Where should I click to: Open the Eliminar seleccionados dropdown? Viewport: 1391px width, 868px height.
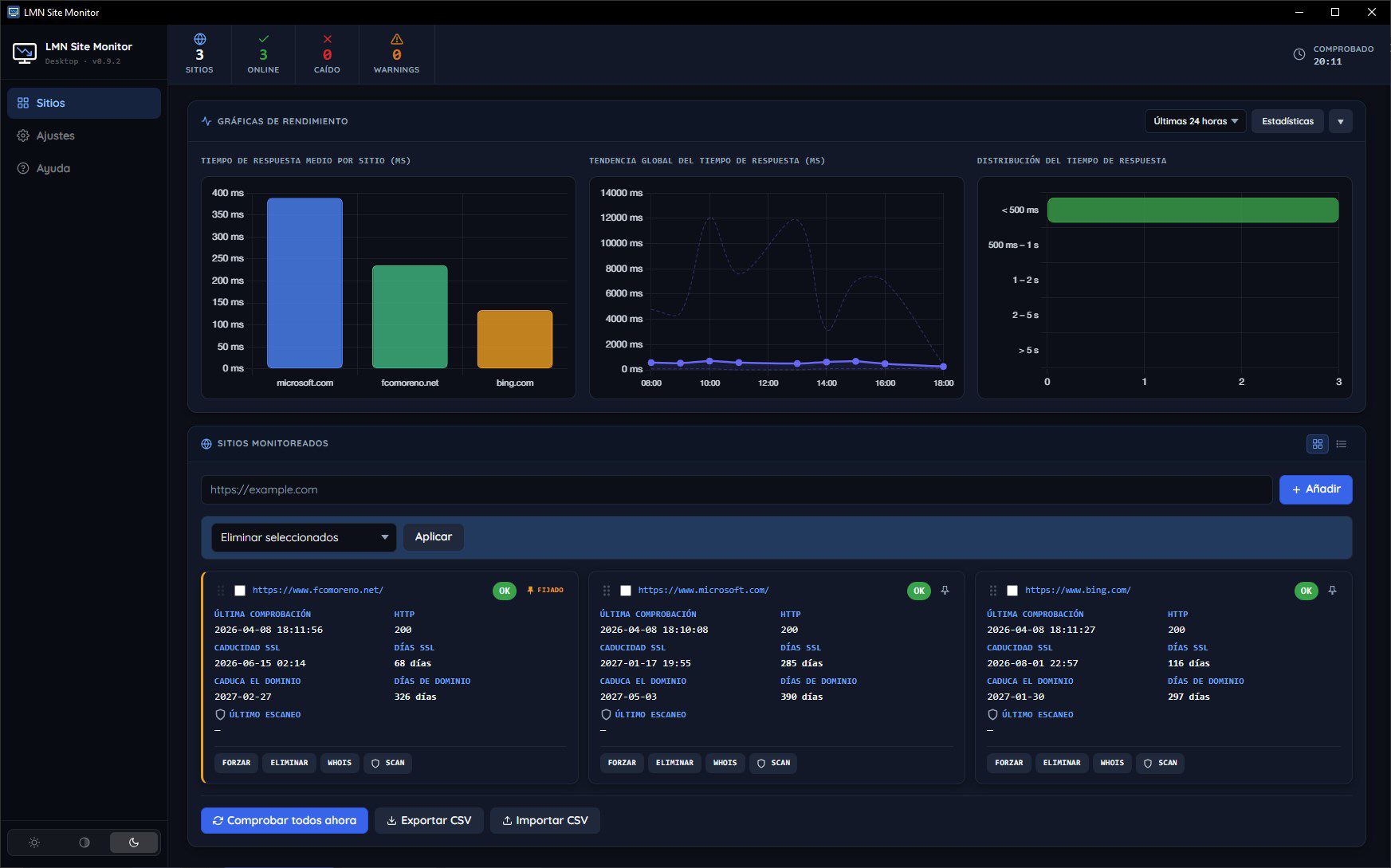tap(304, 537)
